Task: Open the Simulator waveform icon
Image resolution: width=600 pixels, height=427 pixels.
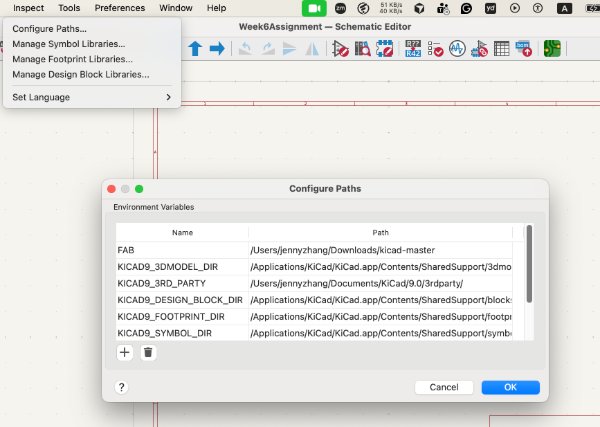Action: [x=457, y=49]
